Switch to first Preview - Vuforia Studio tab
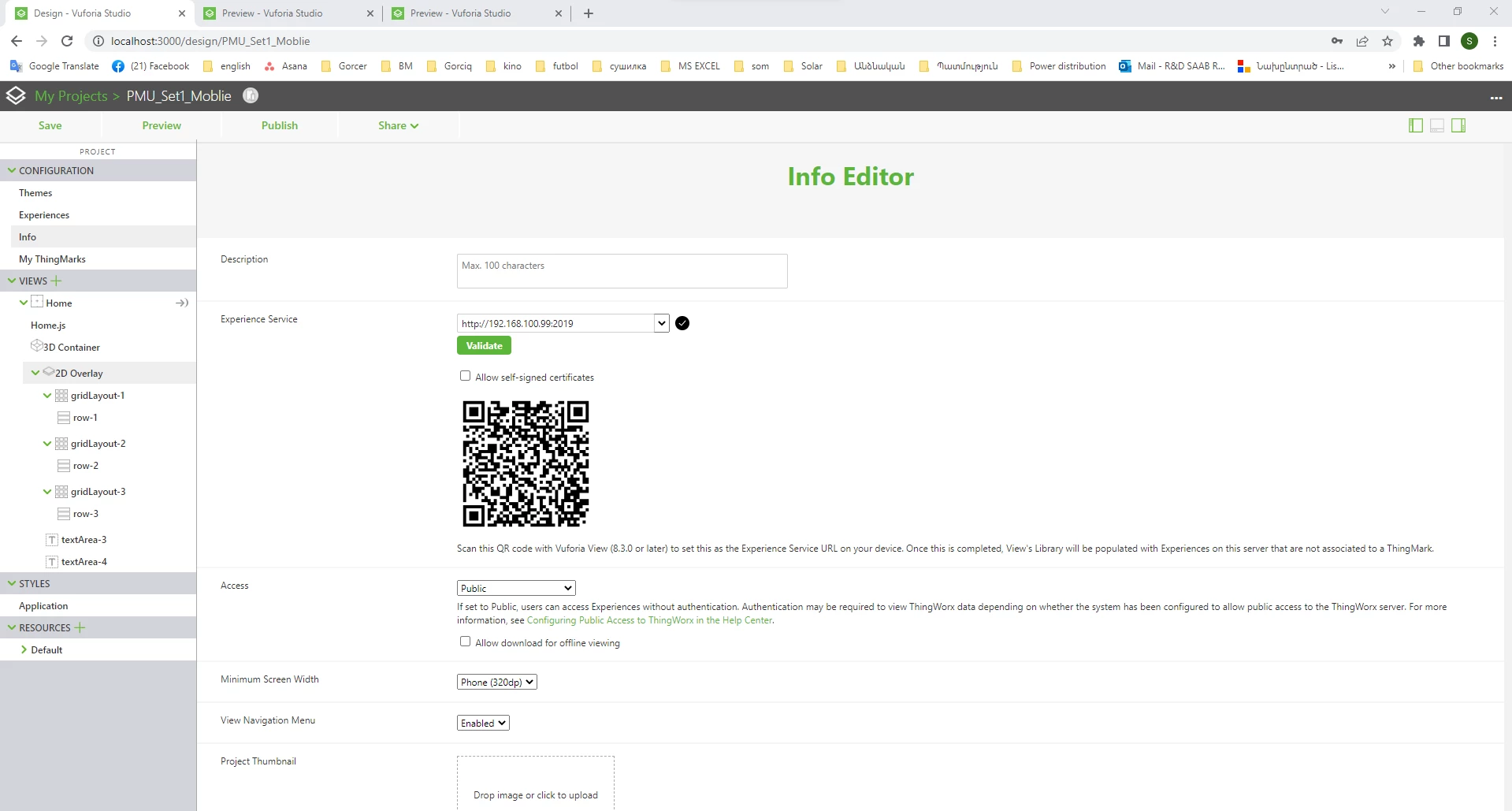Viewport: 1512px width, 811px height. pyautogui.click(x=288, y=13)
